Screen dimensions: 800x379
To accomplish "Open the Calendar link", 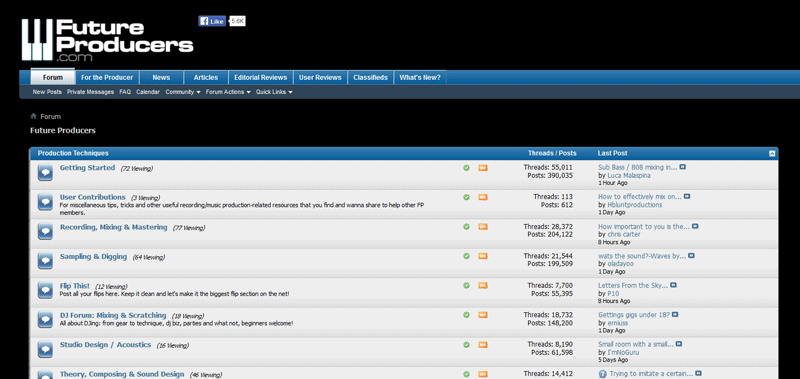I will [148, 92].
